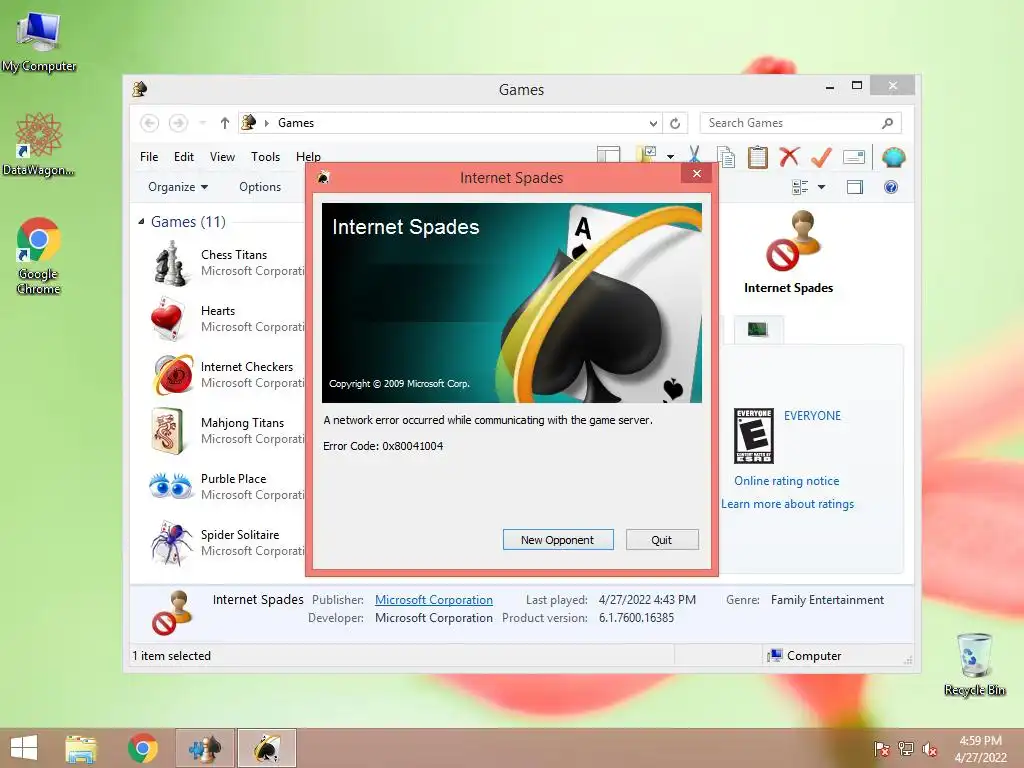Open the folder options icon dropdown arrow
The height and width of the screenshot is (768, 1024).
670,157
